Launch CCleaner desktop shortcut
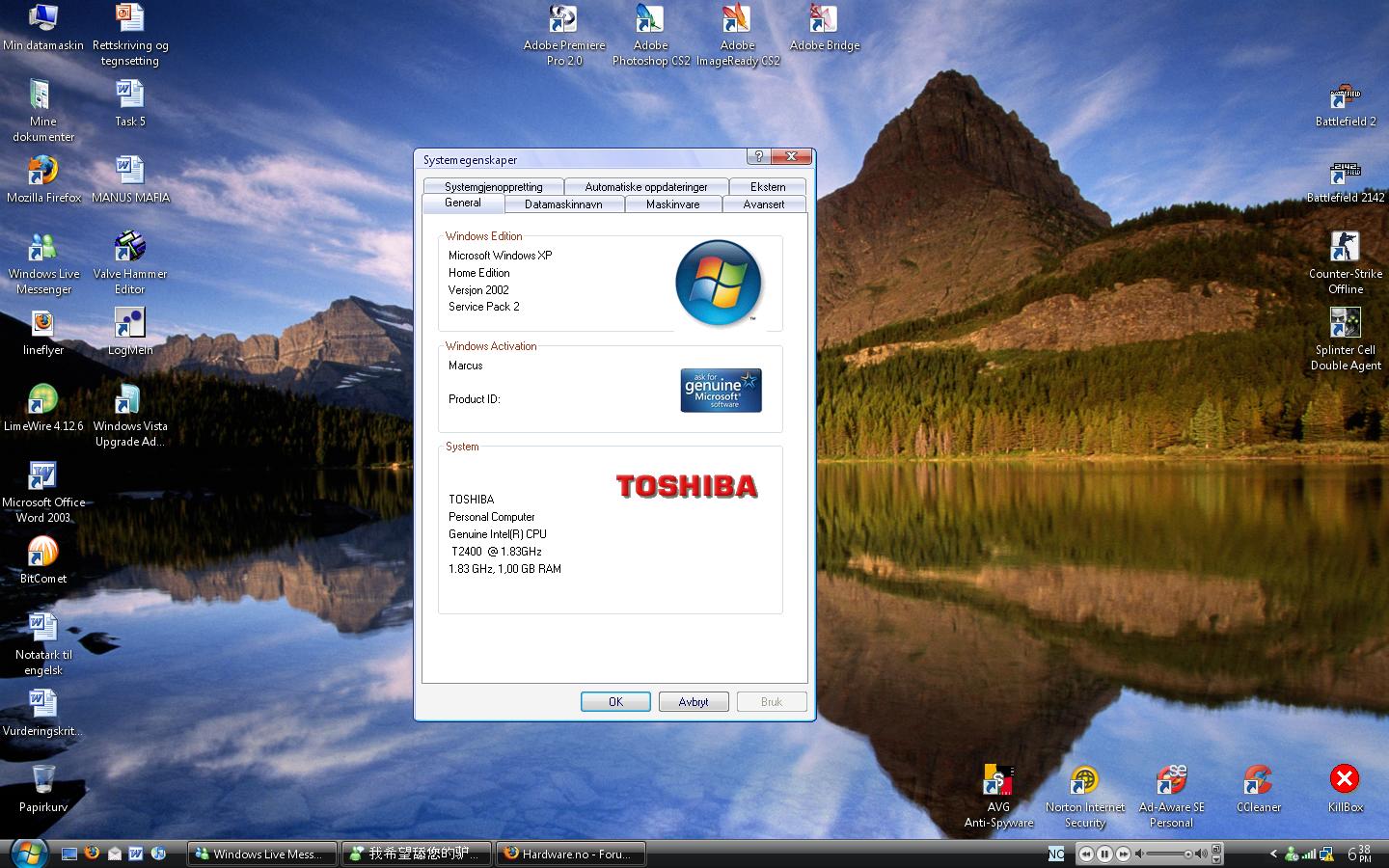 1258,789
